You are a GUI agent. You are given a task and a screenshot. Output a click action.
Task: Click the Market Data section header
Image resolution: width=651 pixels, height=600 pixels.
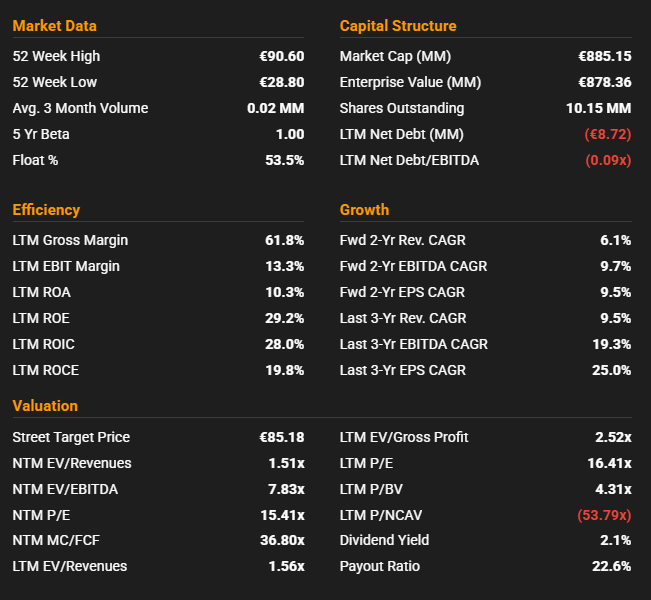54,26
